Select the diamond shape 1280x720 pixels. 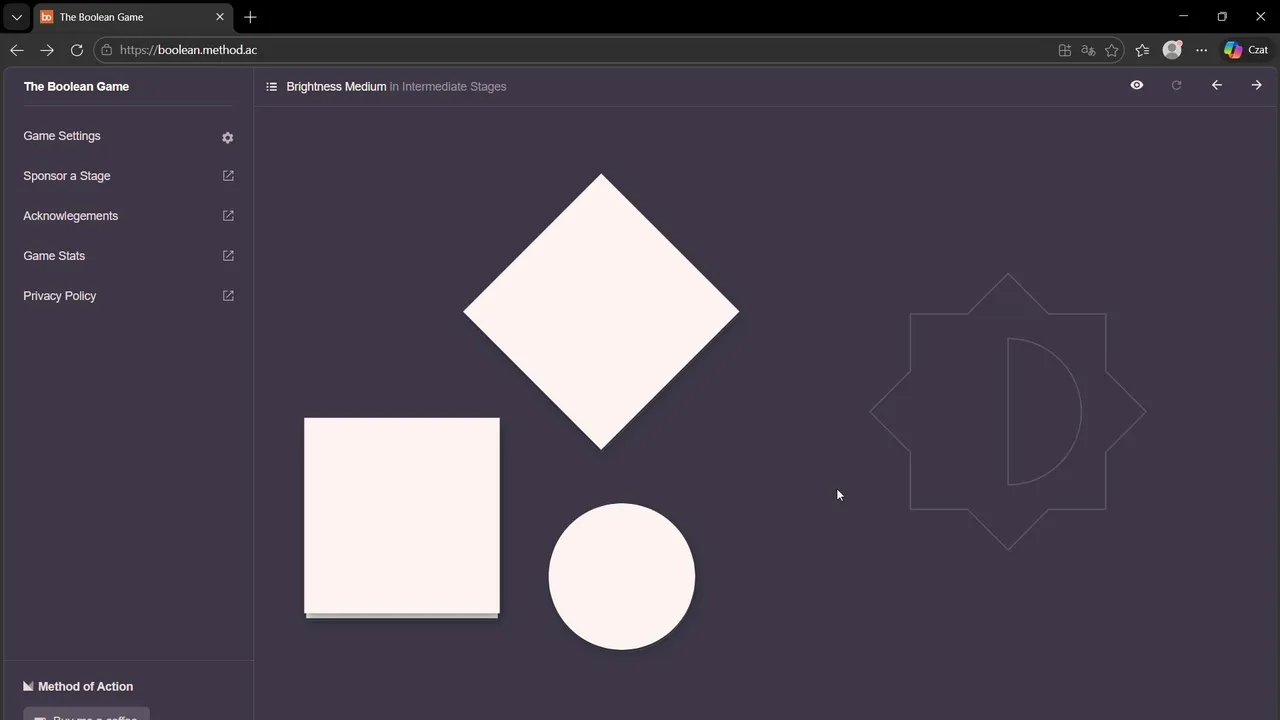point(601,312)
